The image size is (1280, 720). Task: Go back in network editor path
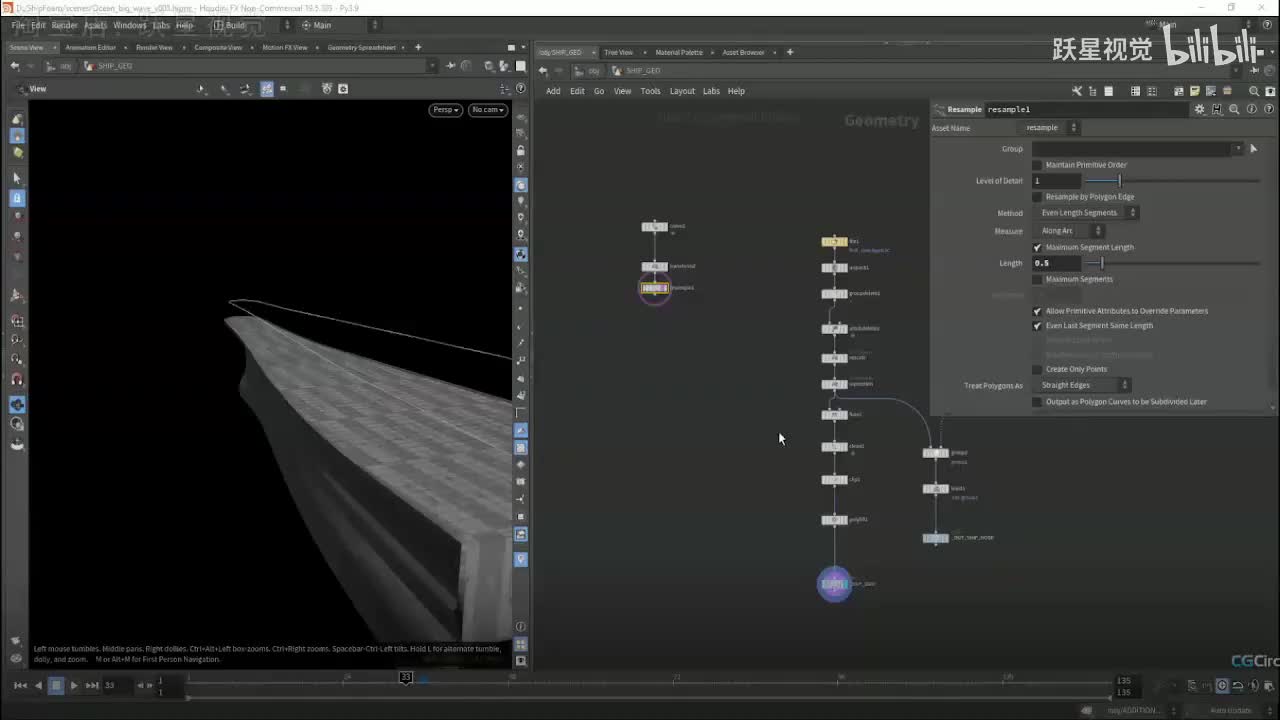point(543,71)
